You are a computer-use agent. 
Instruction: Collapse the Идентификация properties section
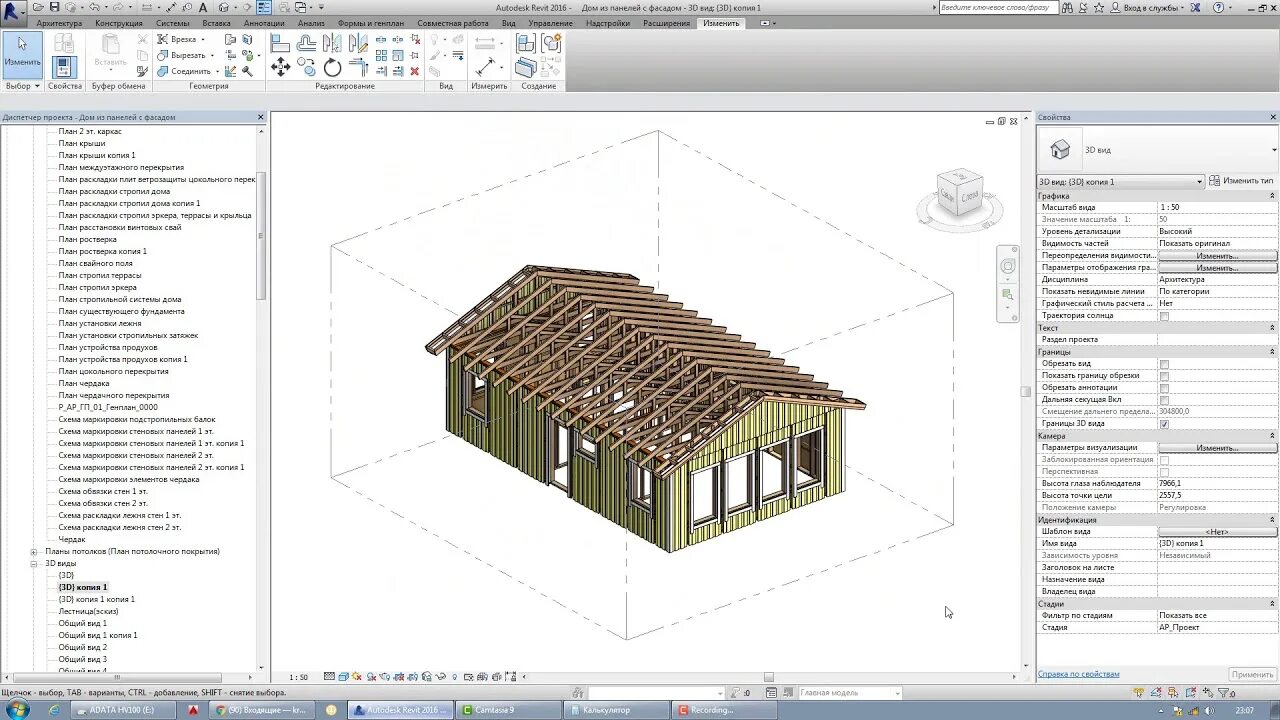point(1273,520)
